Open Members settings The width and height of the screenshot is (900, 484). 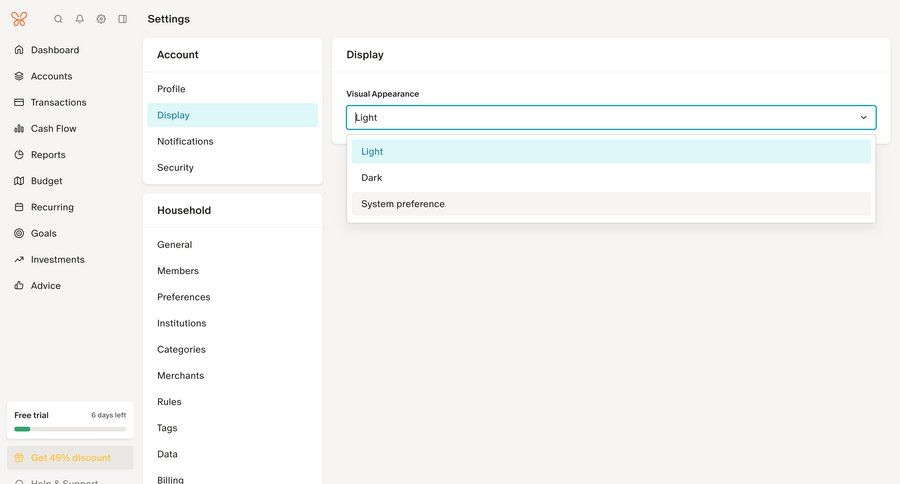coord(232,271)
